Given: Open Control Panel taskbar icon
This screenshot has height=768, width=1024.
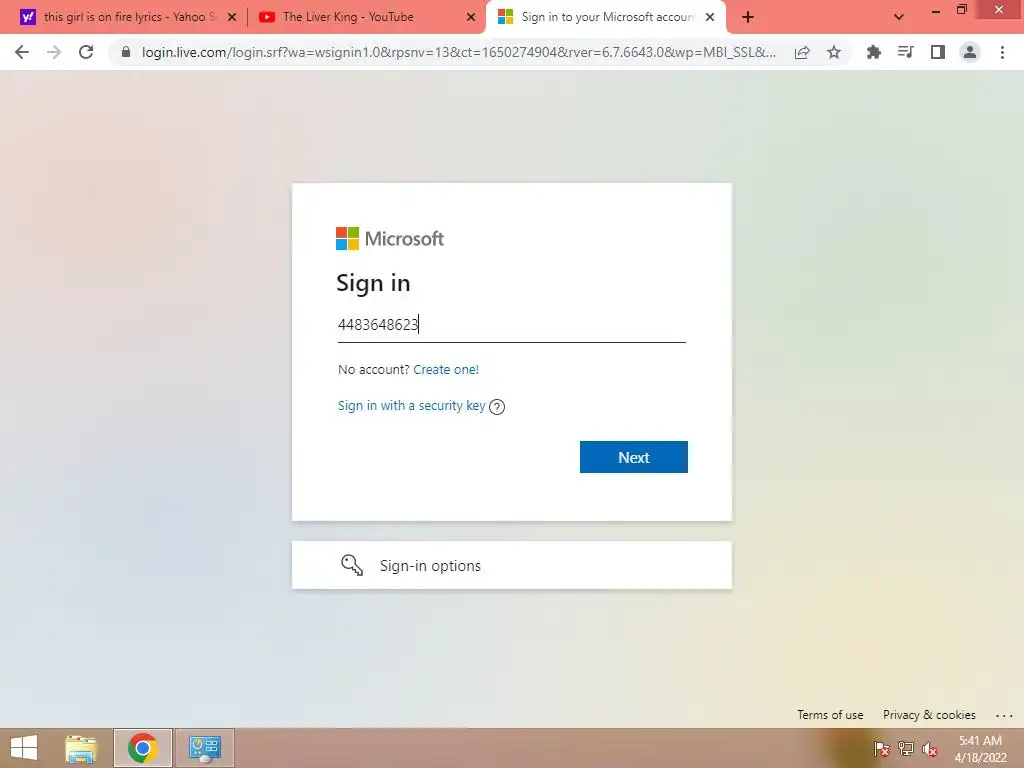Looking at the screenshot, I should pos(204,748).
